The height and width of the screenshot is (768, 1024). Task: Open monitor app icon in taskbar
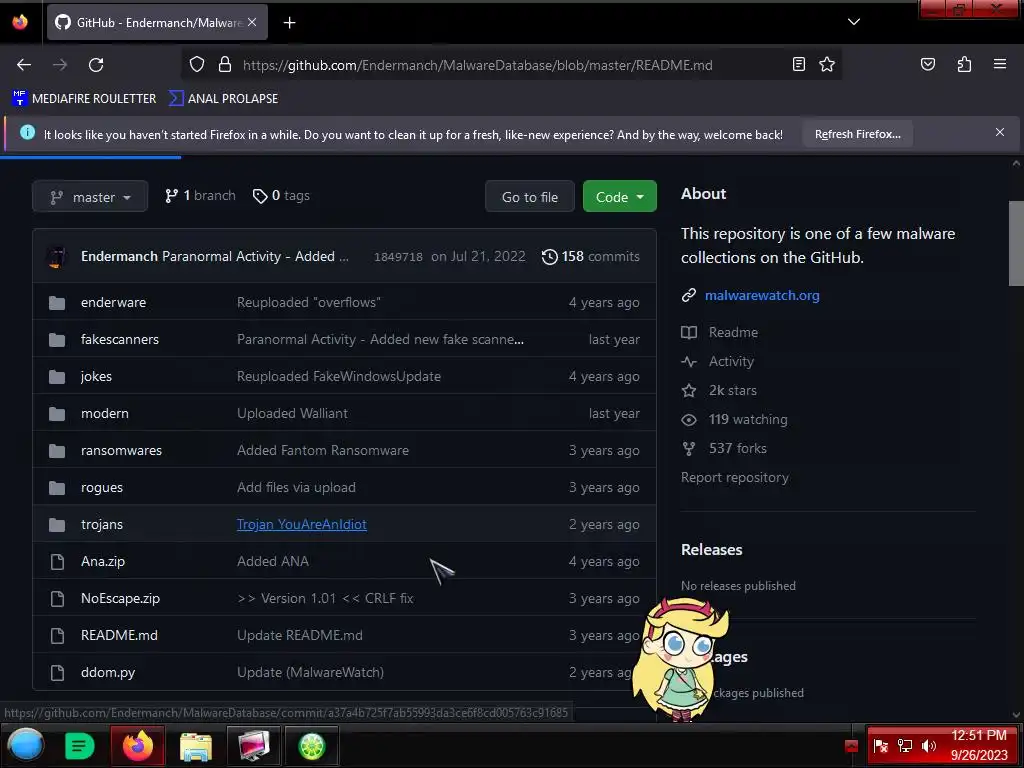[x=253, y=746]
